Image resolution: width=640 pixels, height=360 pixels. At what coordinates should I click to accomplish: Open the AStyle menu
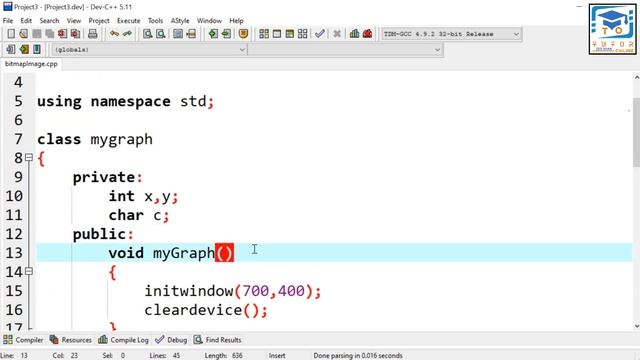pos(180,20)
